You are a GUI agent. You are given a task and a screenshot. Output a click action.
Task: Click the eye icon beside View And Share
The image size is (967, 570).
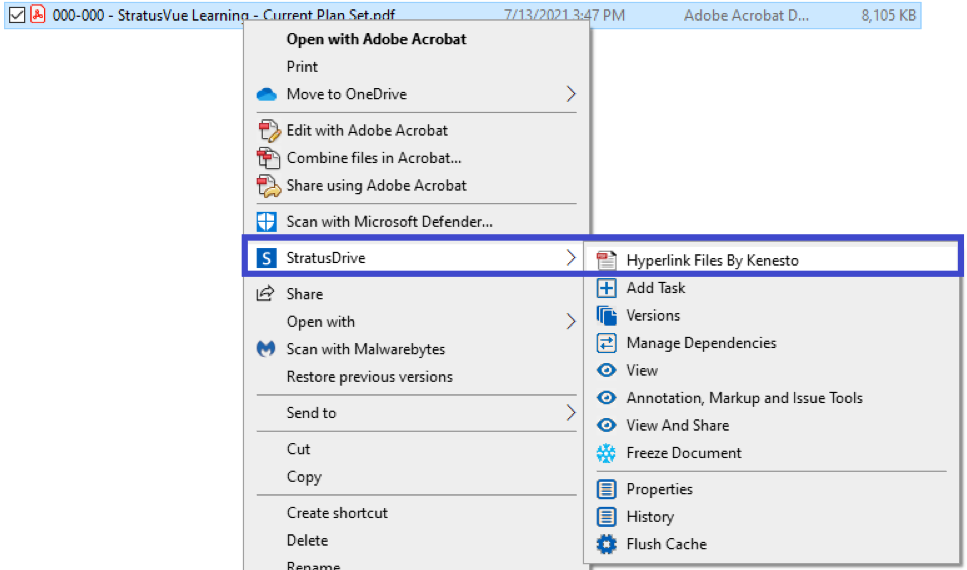(606, 425)
